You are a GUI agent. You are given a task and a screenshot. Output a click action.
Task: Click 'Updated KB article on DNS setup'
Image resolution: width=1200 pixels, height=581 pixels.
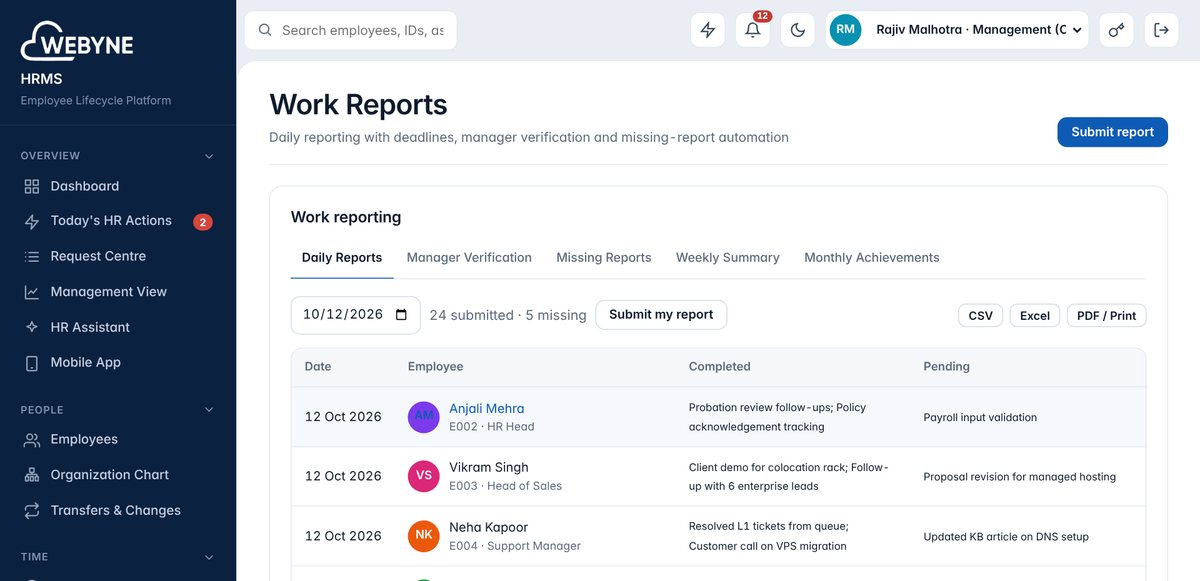[1006, 537]
